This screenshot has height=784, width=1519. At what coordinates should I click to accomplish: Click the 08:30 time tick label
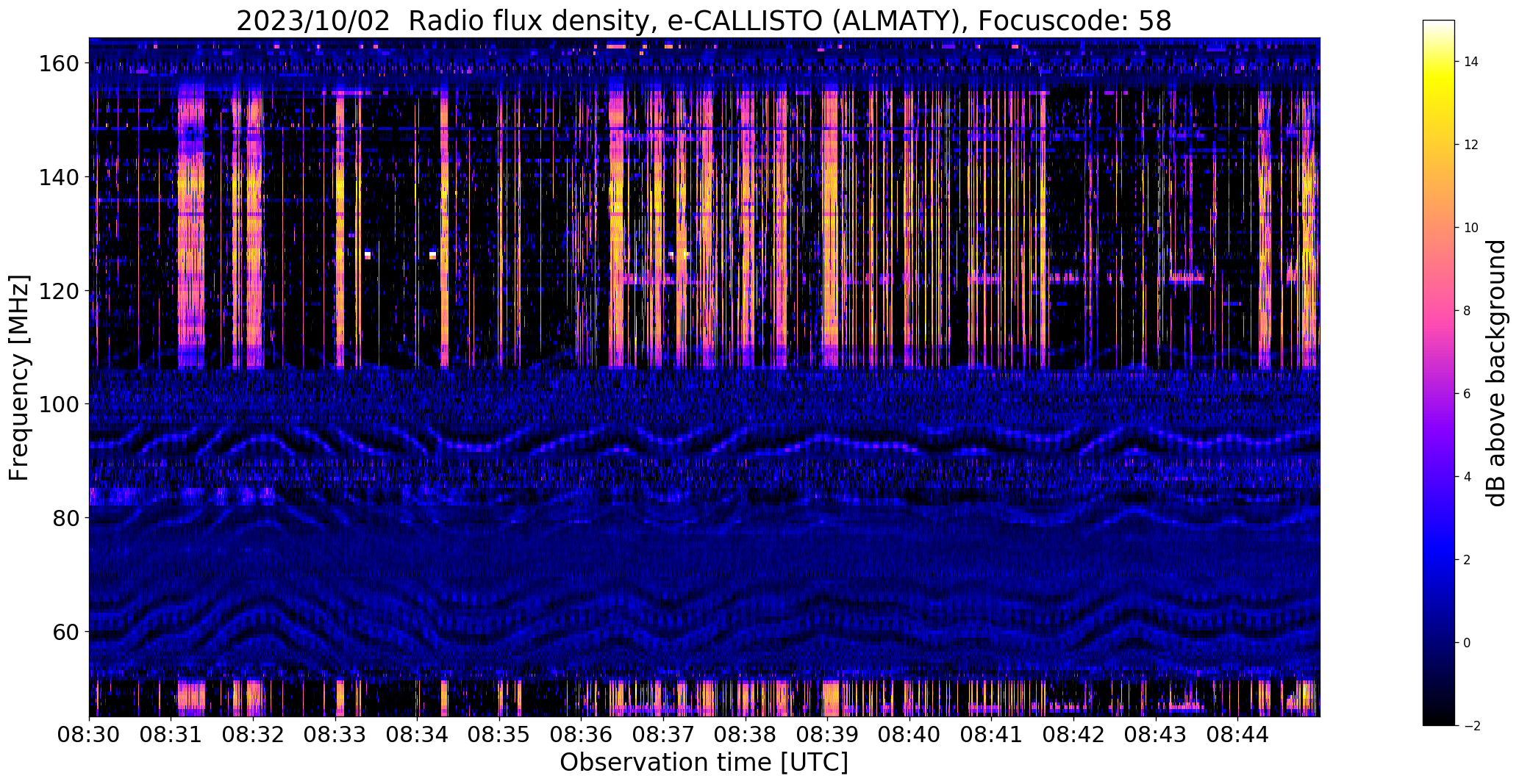tap(90, 735)
